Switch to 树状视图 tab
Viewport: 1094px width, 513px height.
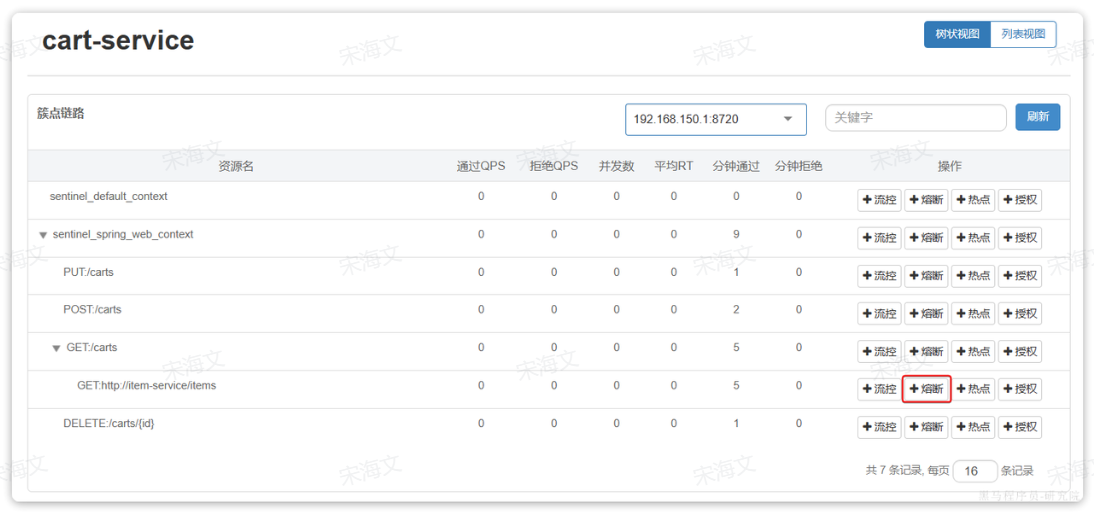957,34
